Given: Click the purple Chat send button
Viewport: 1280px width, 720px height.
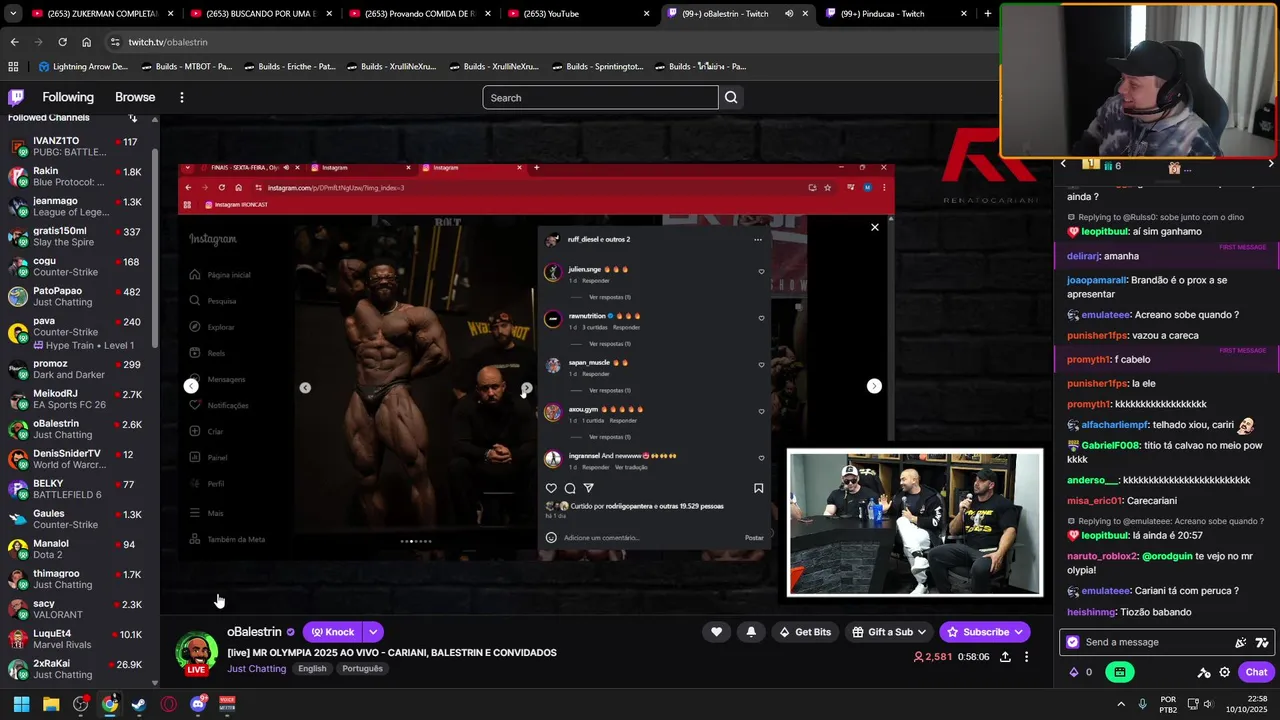Looking at the screenshot, I should 1256,672.
